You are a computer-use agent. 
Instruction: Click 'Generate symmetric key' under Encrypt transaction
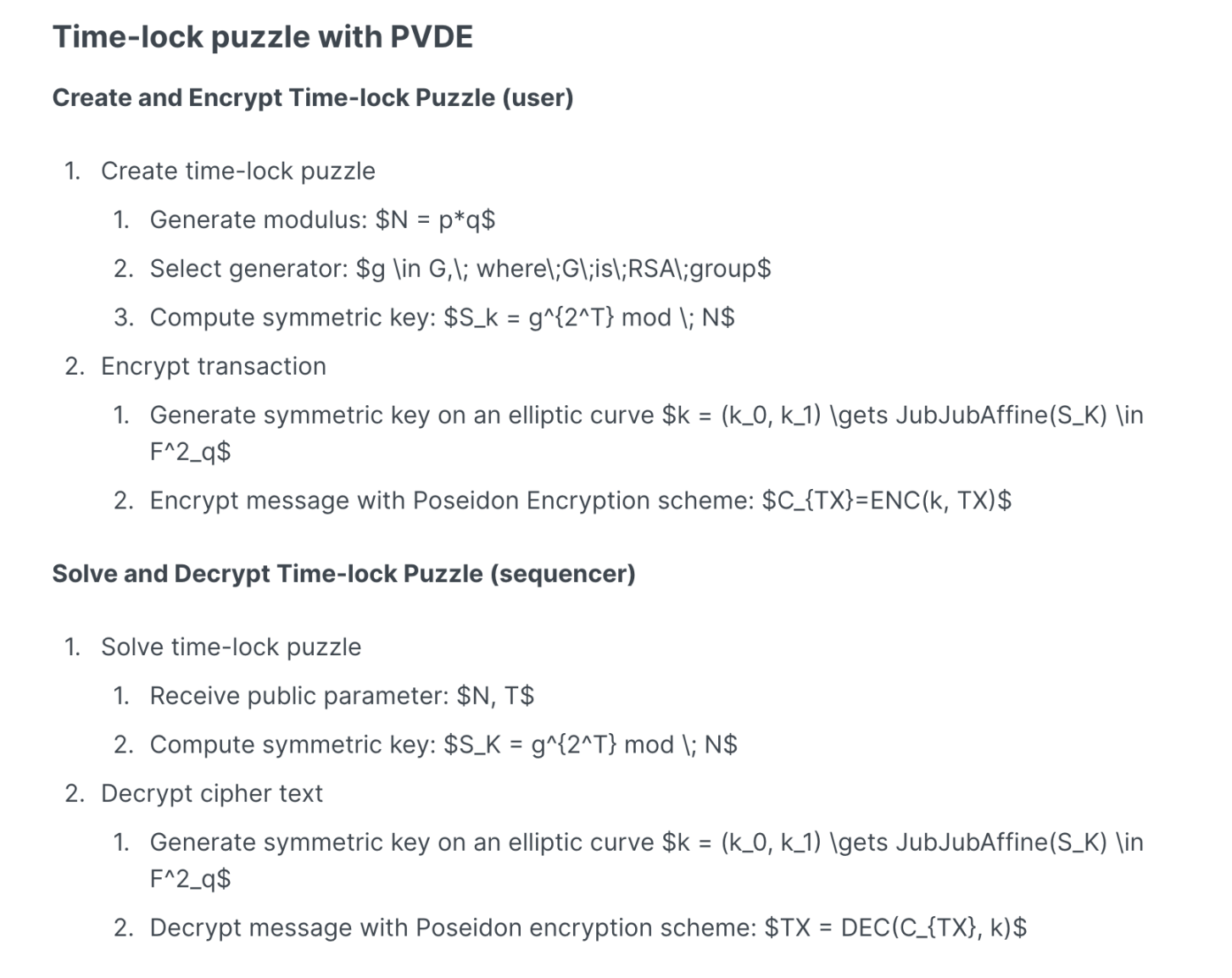click(x=290, y=415)
